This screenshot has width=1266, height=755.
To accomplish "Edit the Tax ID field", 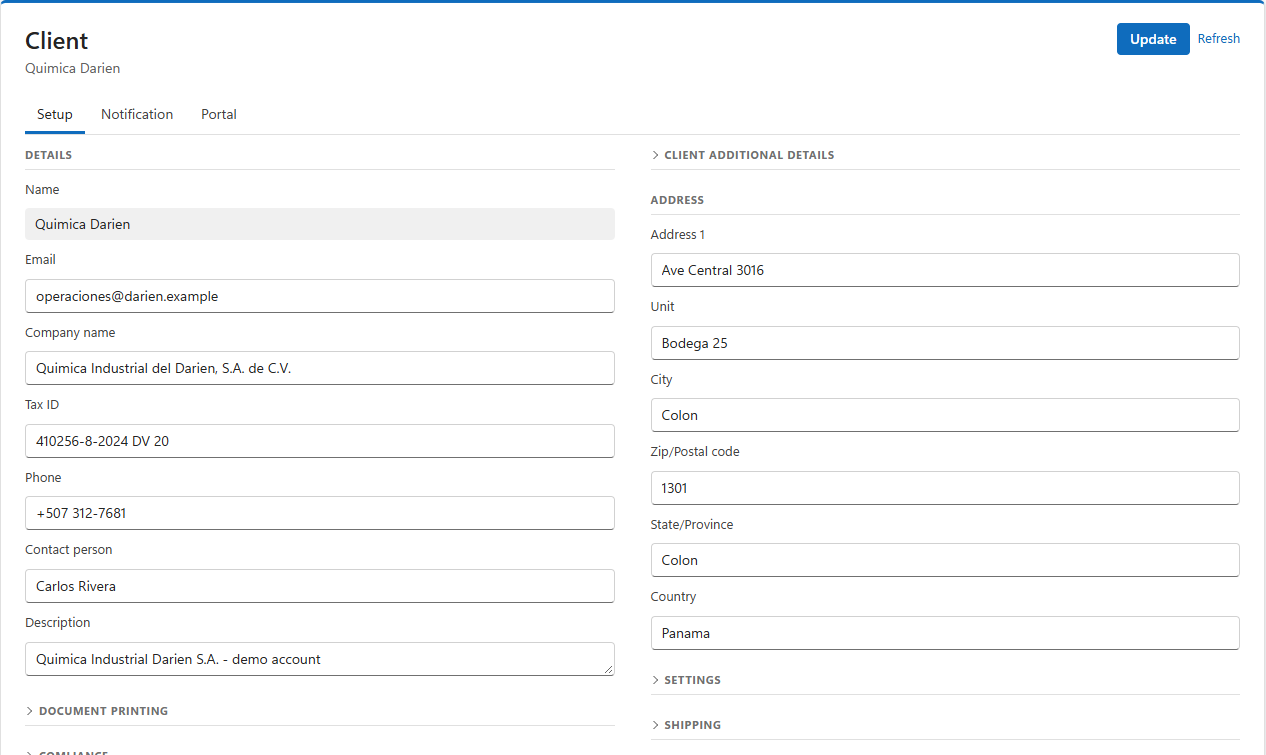I will (x=320, y=441).
